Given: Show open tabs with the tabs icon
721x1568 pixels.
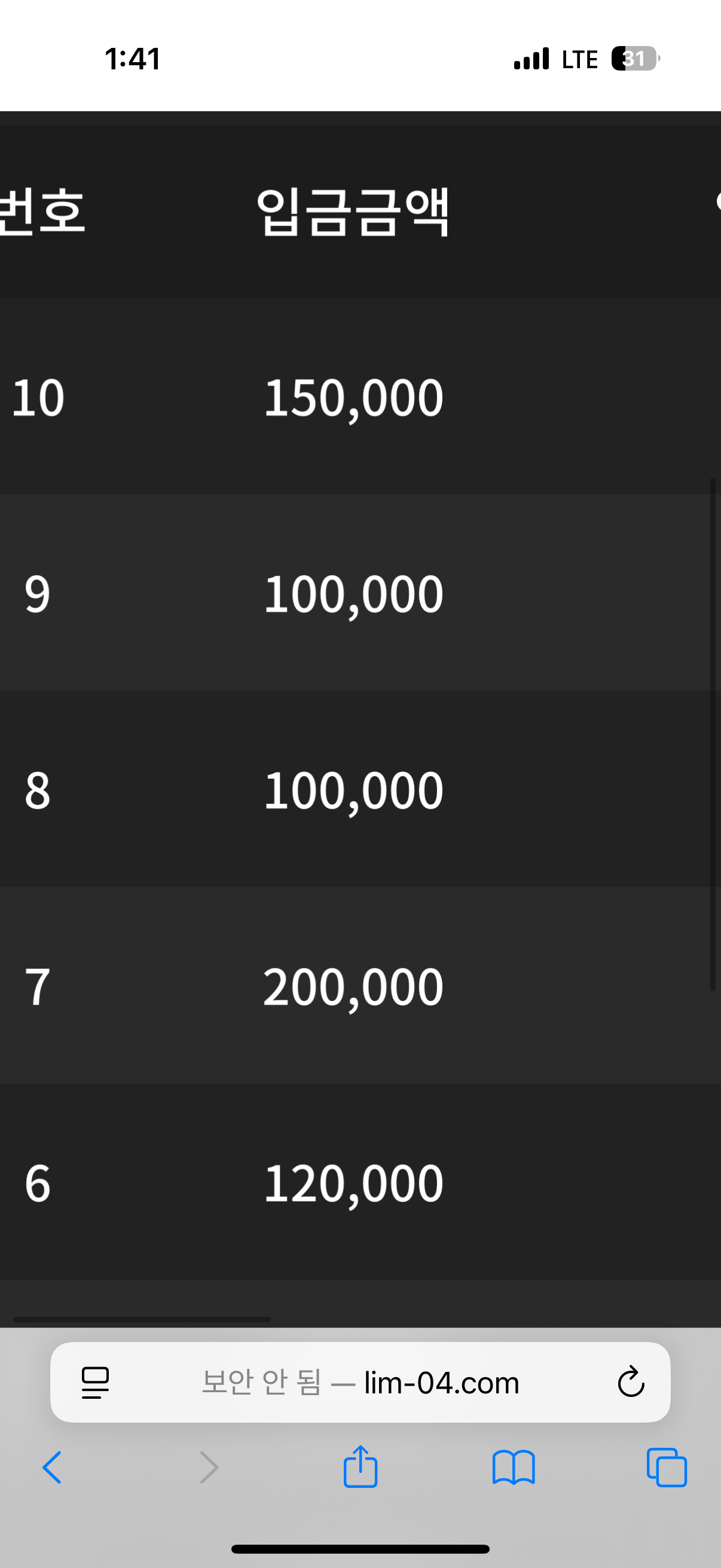Looking at the screenshot, I should tap(667, 1467).
